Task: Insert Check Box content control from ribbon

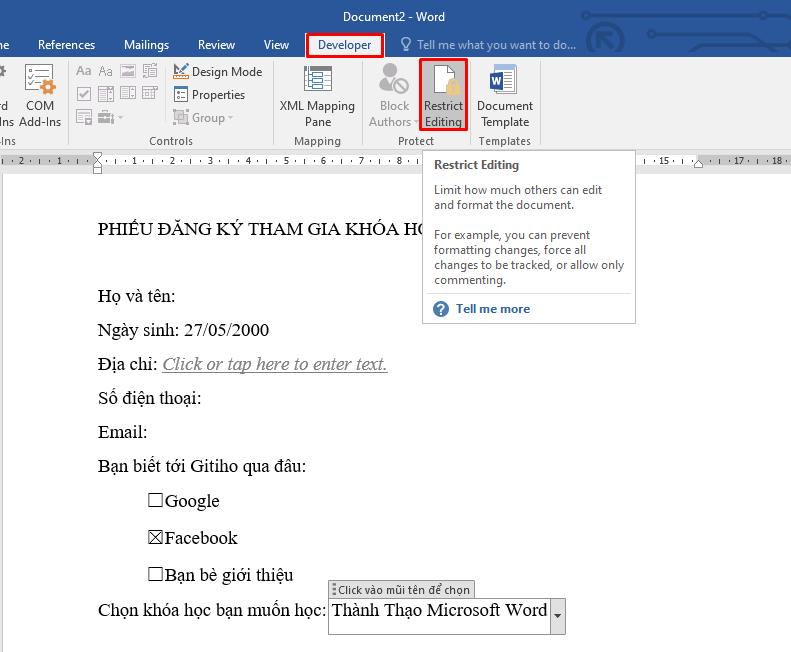Action: click(84, 95)
